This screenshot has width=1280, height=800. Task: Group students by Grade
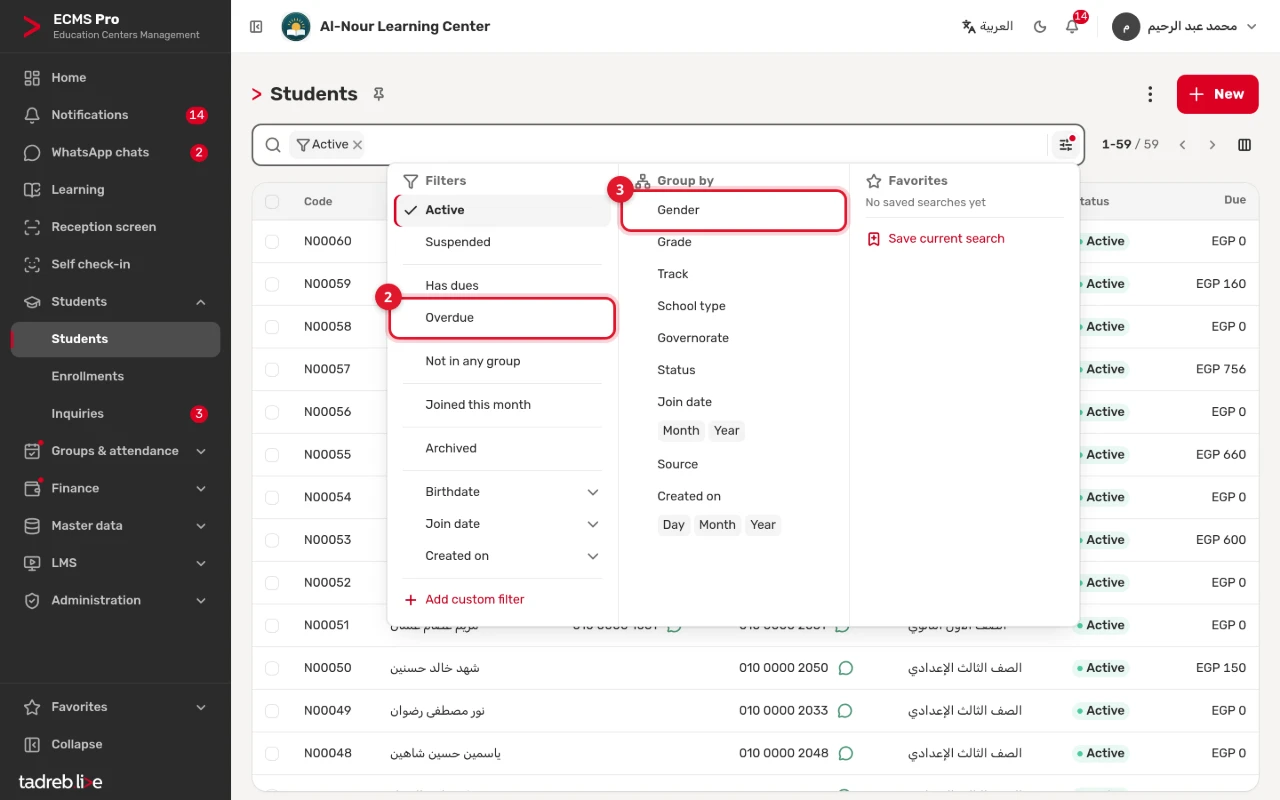click(x=734, y=242)
